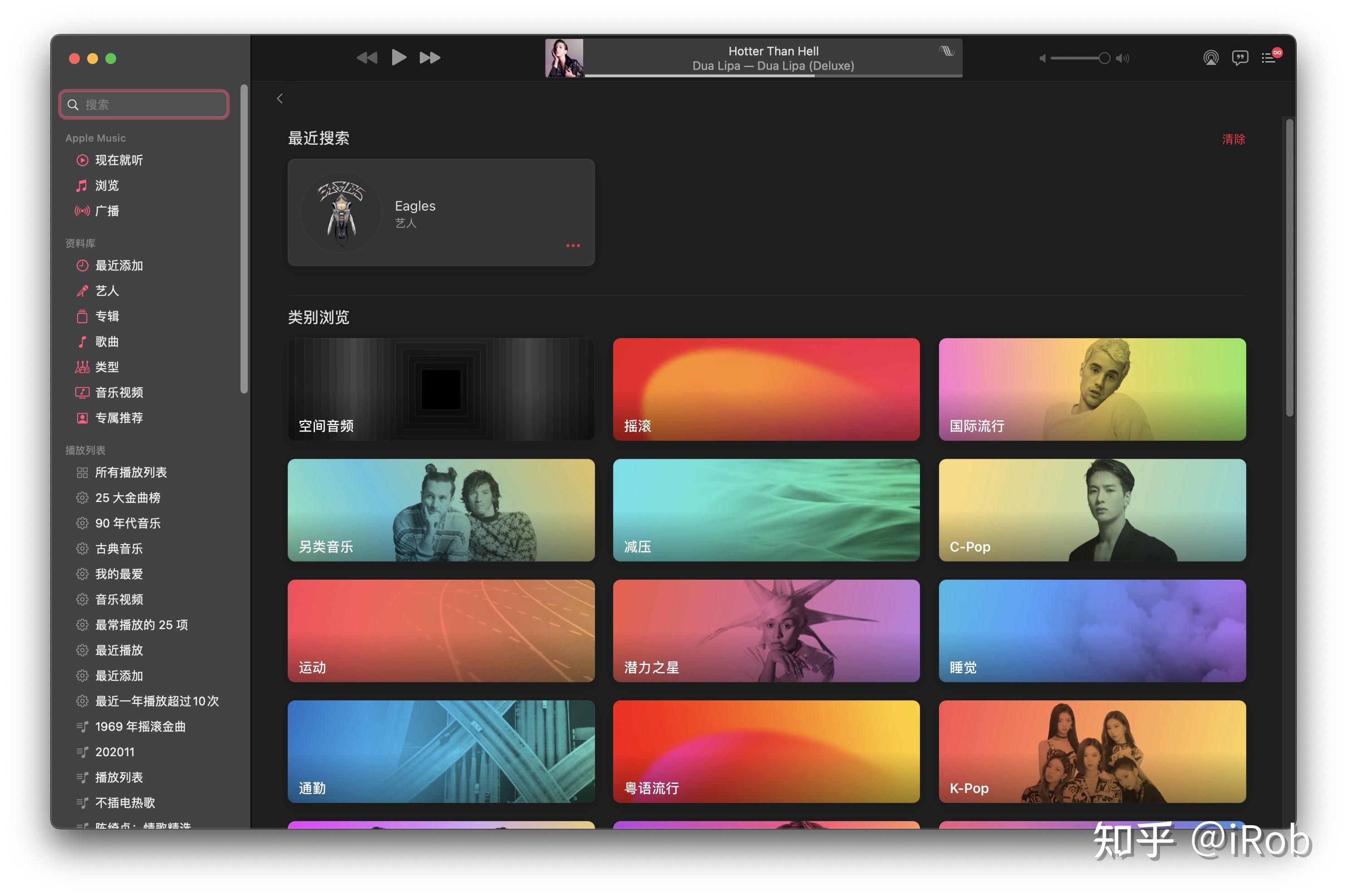Toggle play/pause on the current track

click(399, 57)
